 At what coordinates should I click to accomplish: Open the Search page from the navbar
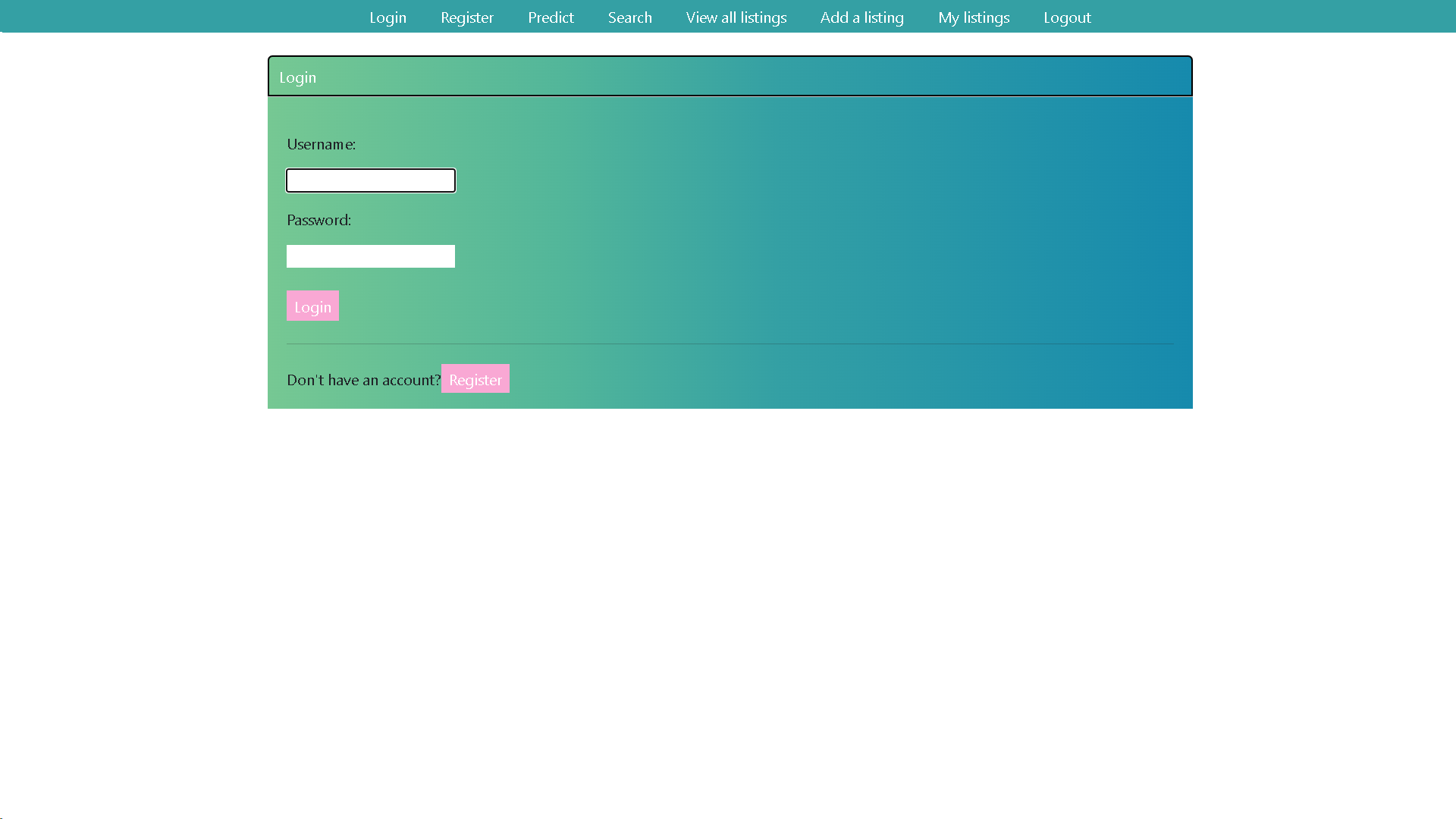[x=629, y=17]
